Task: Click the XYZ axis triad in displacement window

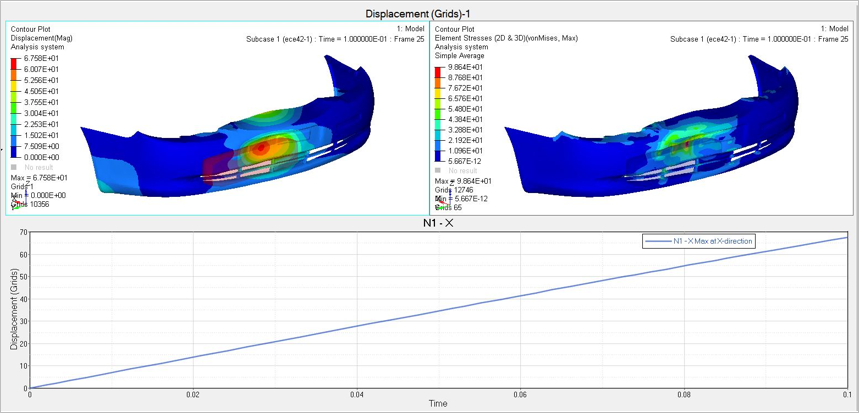Action: [x=16, y=203]
